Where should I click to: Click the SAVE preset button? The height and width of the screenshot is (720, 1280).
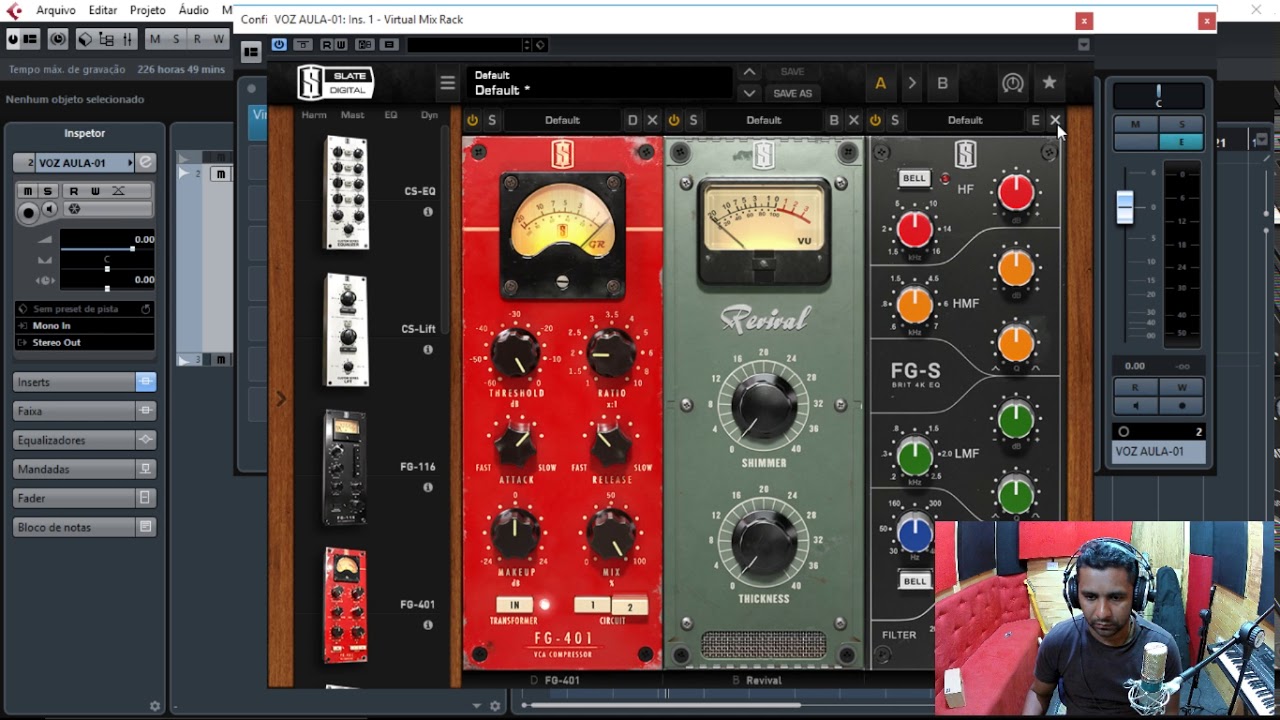[x=792, y=72]
